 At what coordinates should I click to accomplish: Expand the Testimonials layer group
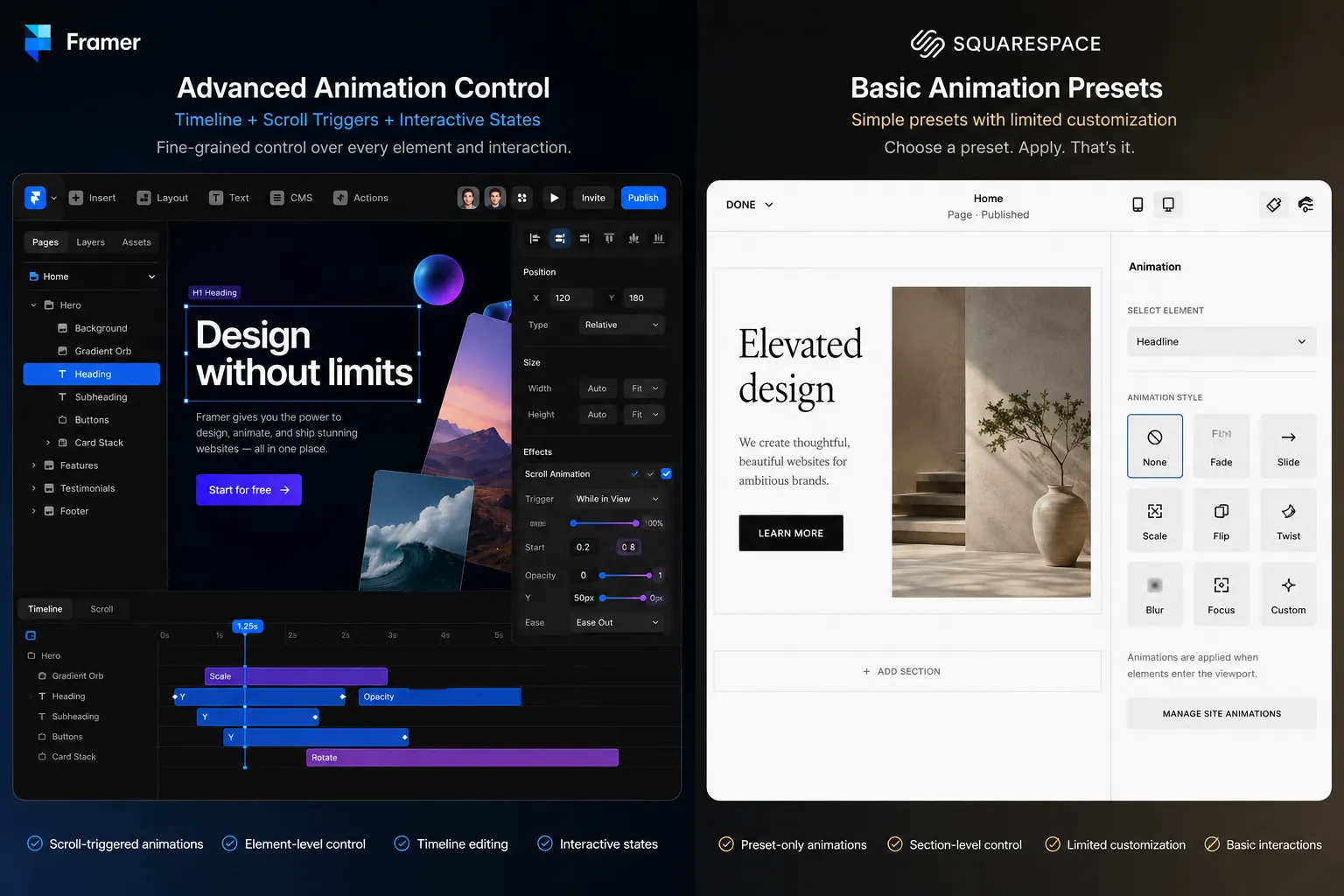pos(34,488)
